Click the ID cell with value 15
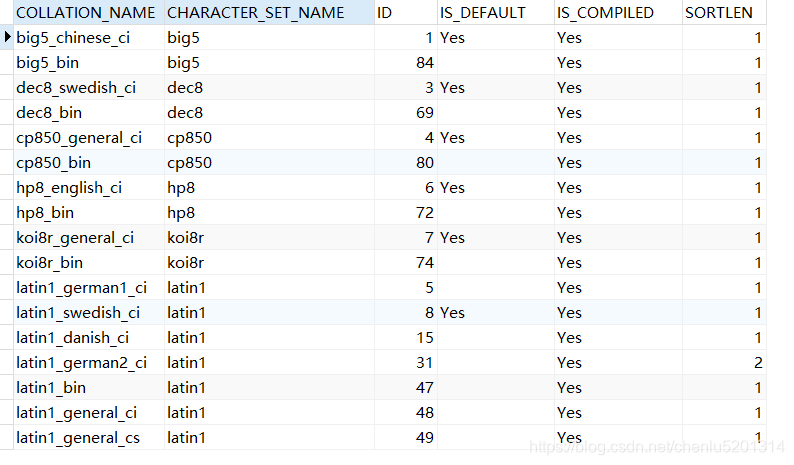The image size is (794, 465). [x=406, y=337]
